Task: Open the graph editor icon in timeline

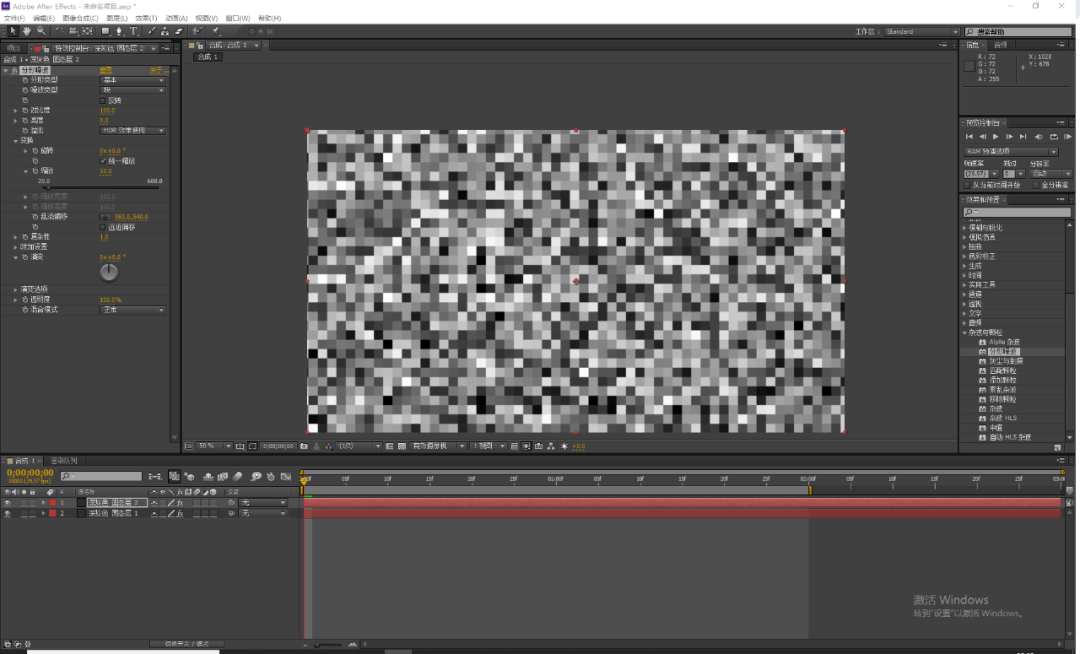Action: pyautogui.click(x=286, y=476)
